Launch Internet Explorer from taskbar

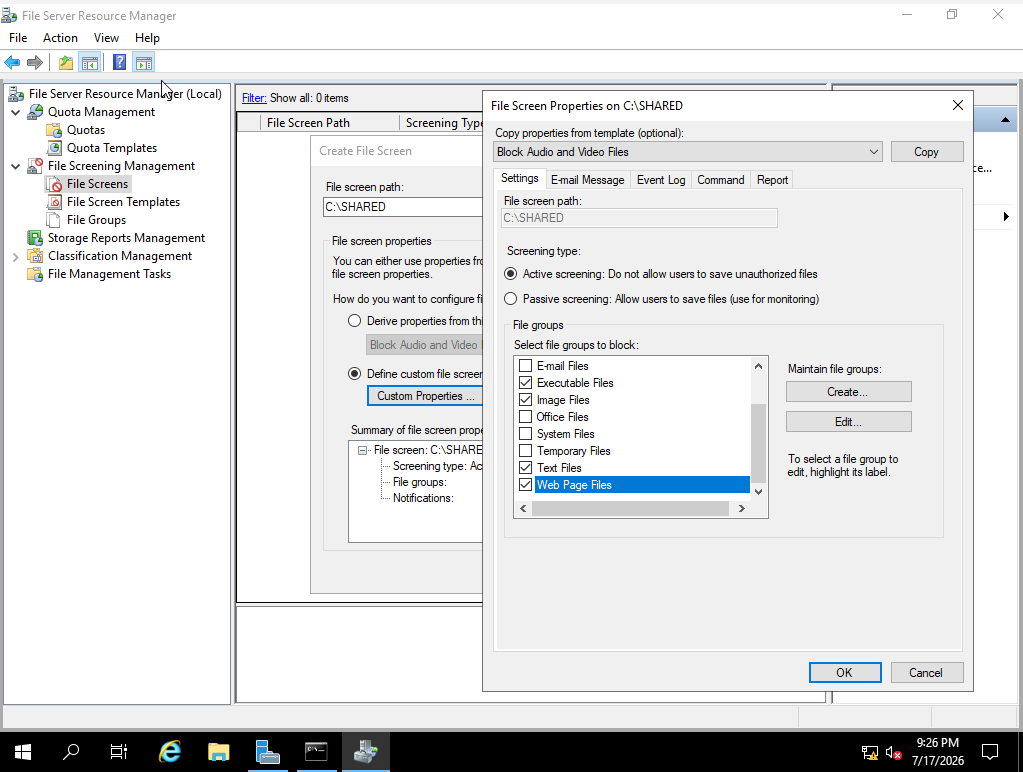click(x=170, y=752)
